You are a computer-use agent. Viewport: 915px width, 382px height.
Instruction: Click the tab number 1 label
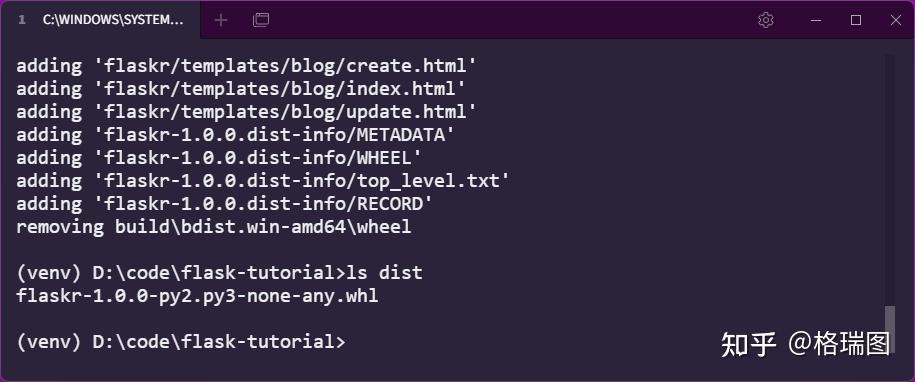[x=22, y=20]
